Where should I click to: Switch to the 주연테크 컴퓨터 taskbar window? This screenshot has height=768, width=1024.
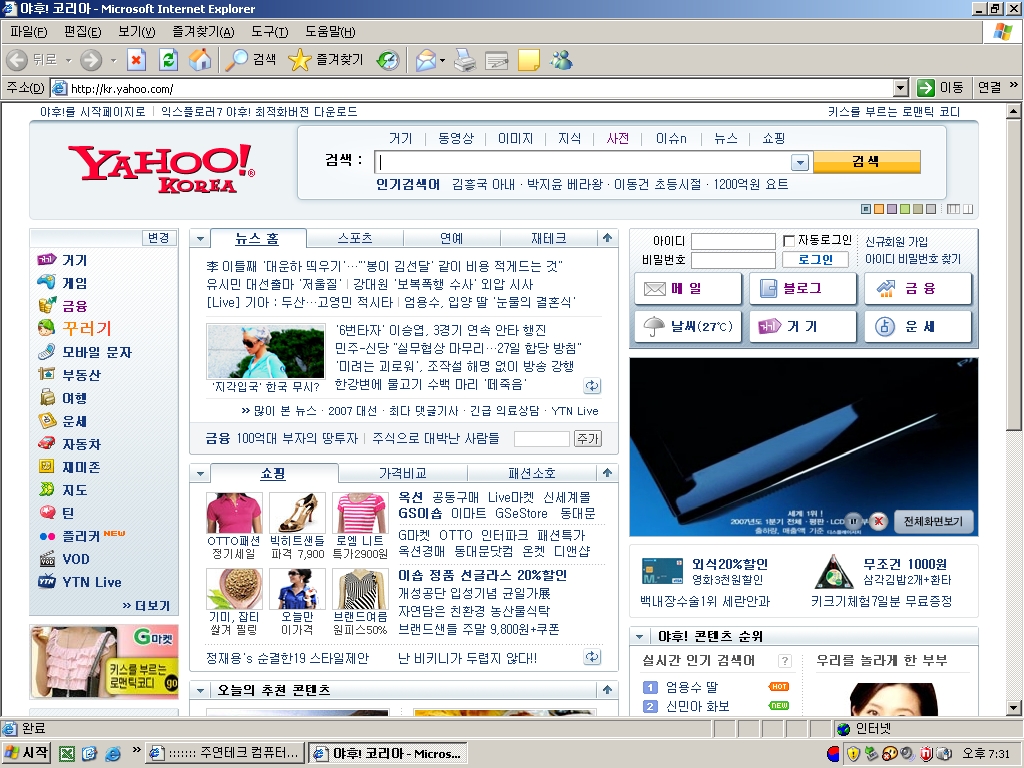tap(225, 753)
